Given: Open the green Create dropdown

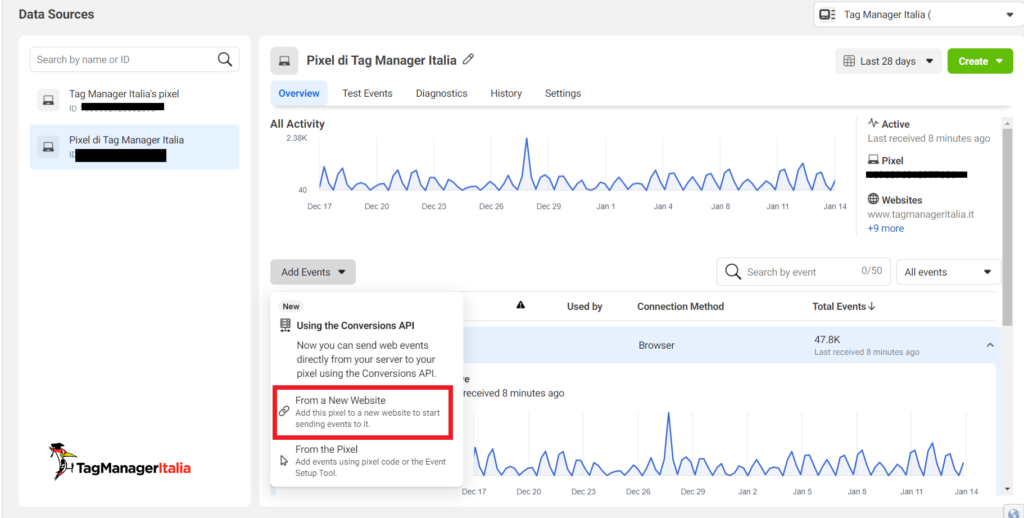Looking at the screenshot, I should click(x=980, y=61).
